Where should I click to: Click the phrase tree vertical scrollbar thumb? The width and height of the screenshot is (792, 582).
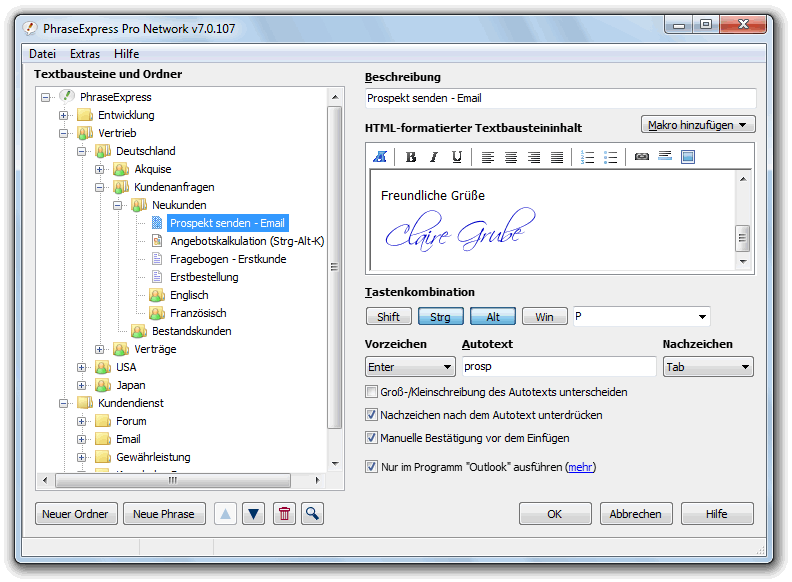pyautogui.click(x=334, y=267)
